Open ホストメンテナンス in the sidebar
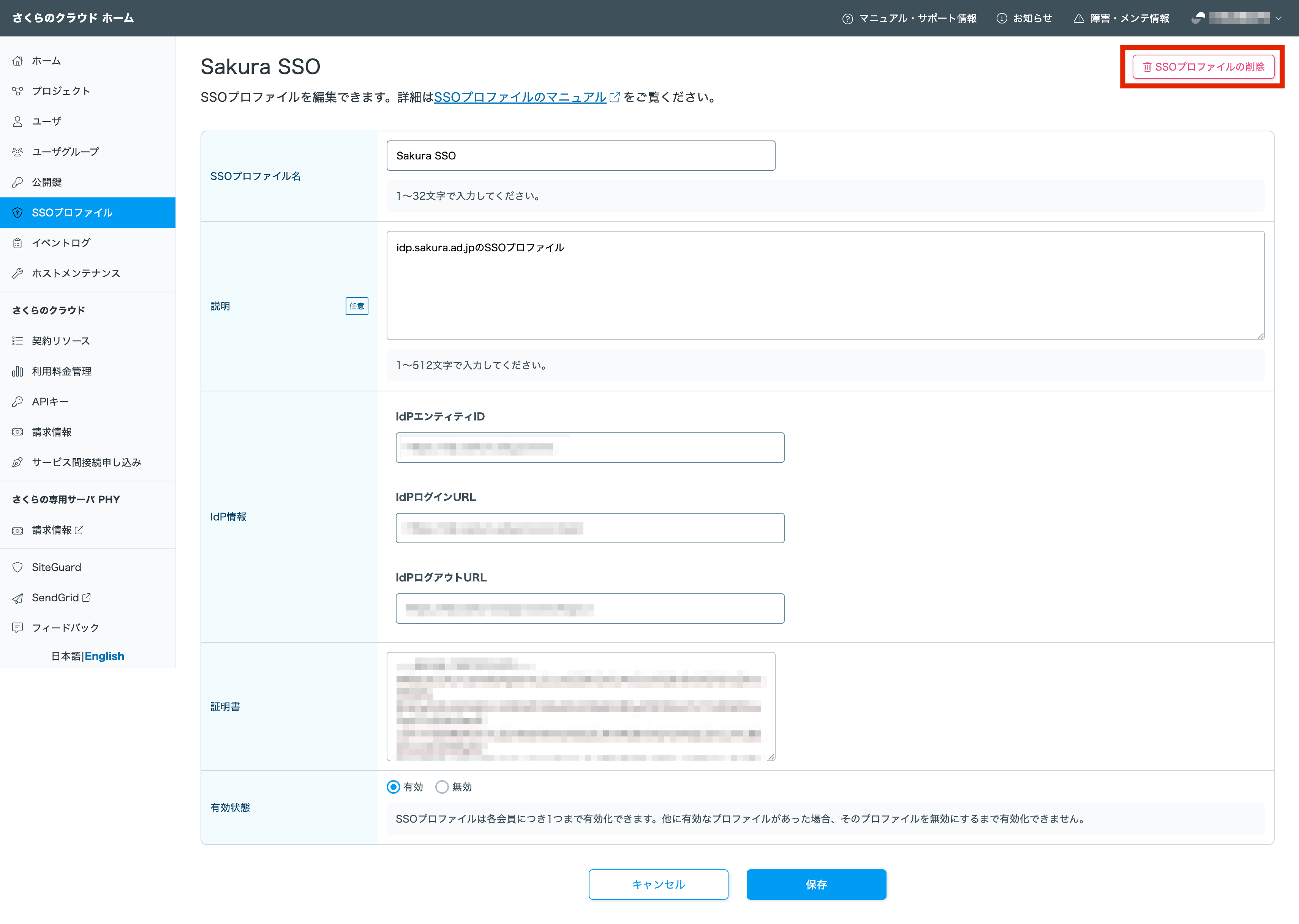The width and height of the screenshot is (1299, 924). pyautogui.click(x=88, y=273)
